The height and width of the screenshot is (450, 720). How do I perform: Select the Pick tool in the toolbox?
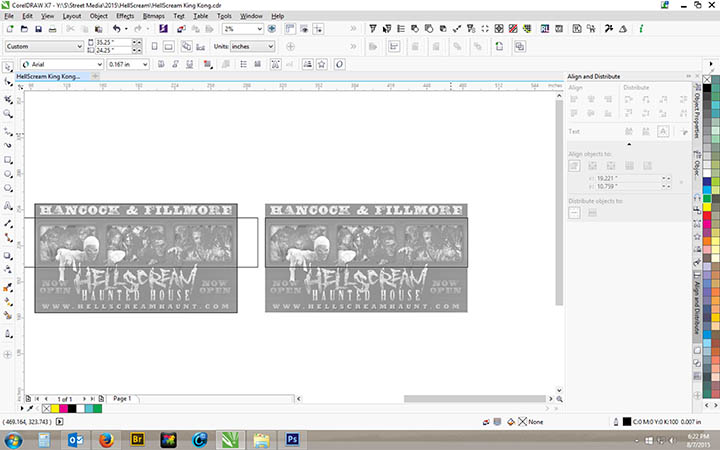click(8, 68)
